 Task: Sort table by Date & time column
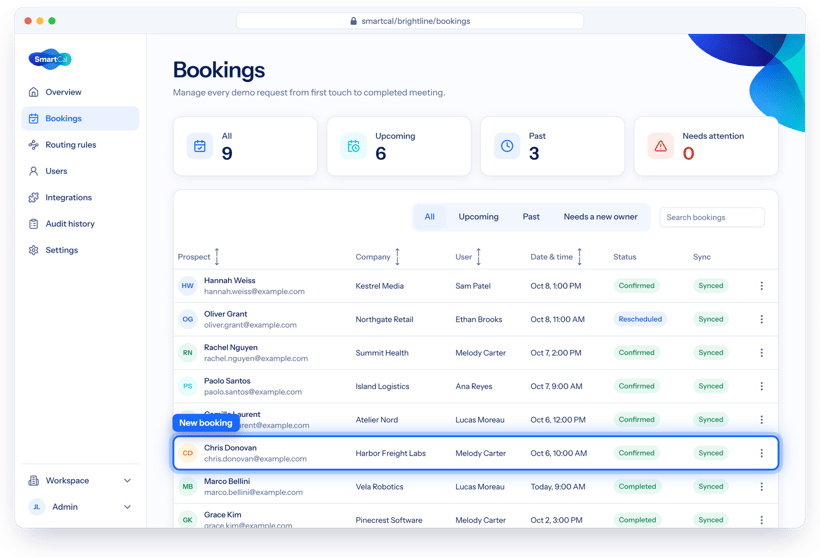pyautogui.click(x=579, y=257)
